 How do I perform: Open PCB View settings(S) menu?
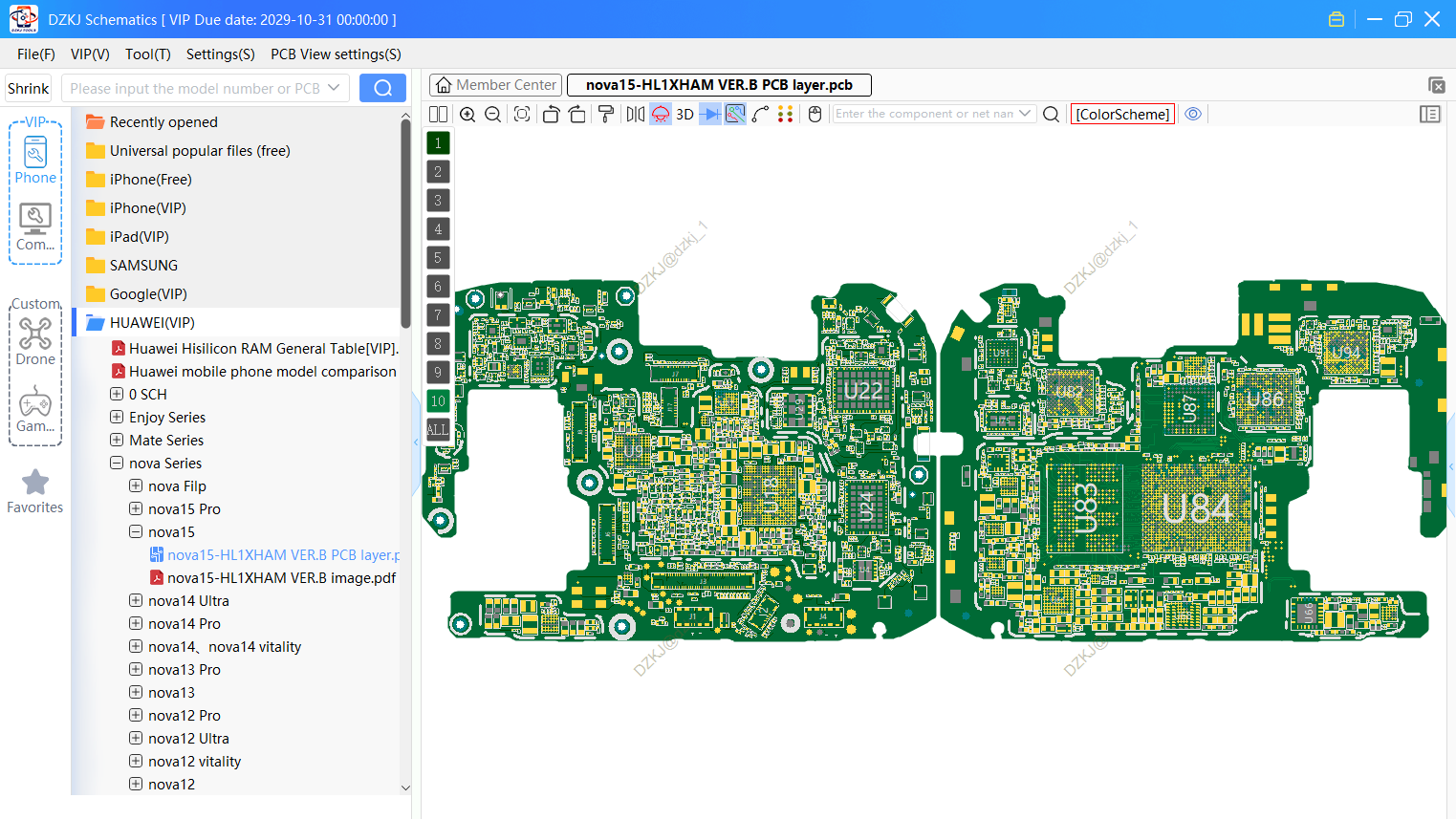[336, 54]
